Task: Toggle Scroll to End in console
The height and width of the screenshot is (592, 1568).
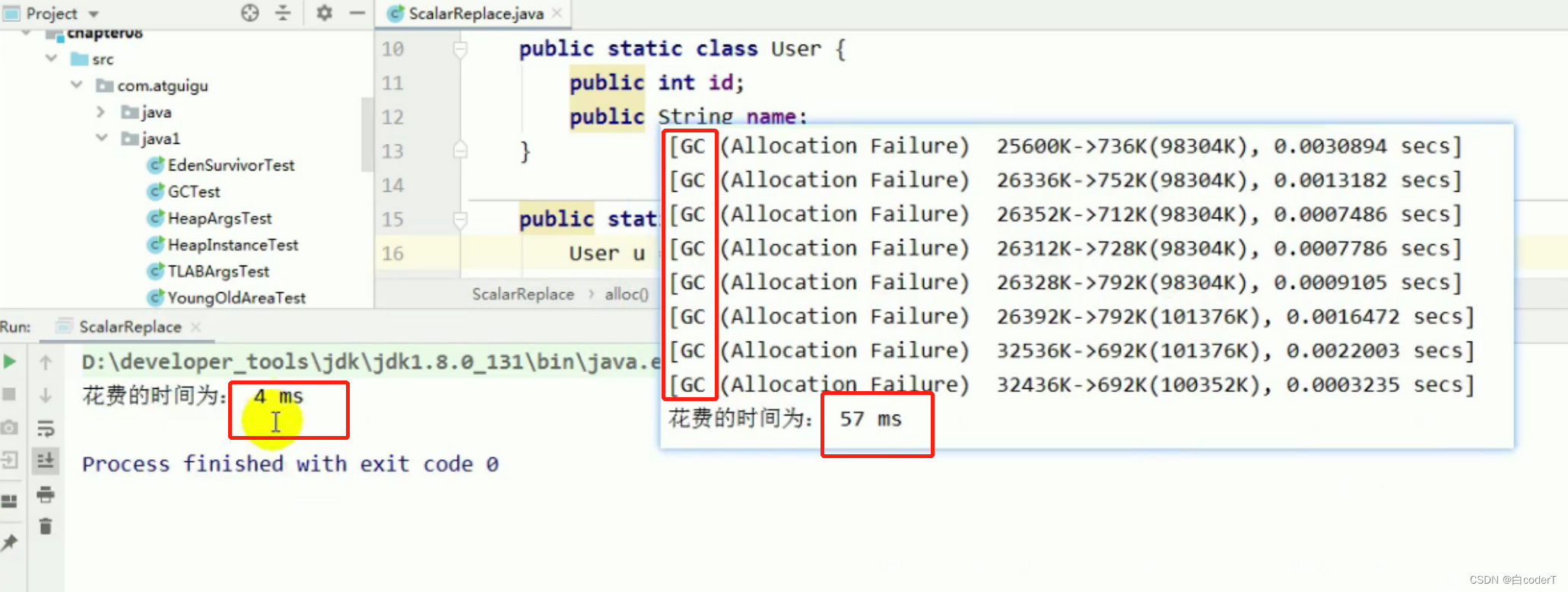Action: pyautogui.click(x=46, y=460)
